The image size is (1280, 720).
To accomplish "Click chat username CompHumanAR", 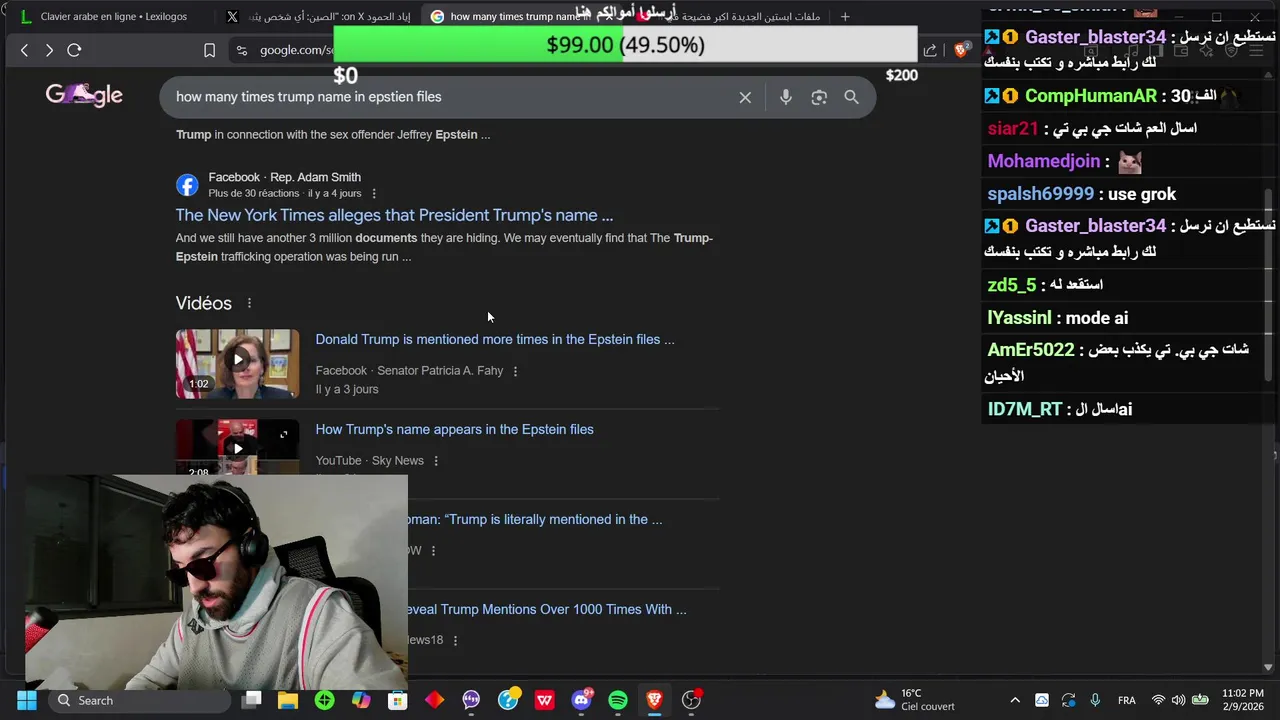I will click(x=1090, y=96).
